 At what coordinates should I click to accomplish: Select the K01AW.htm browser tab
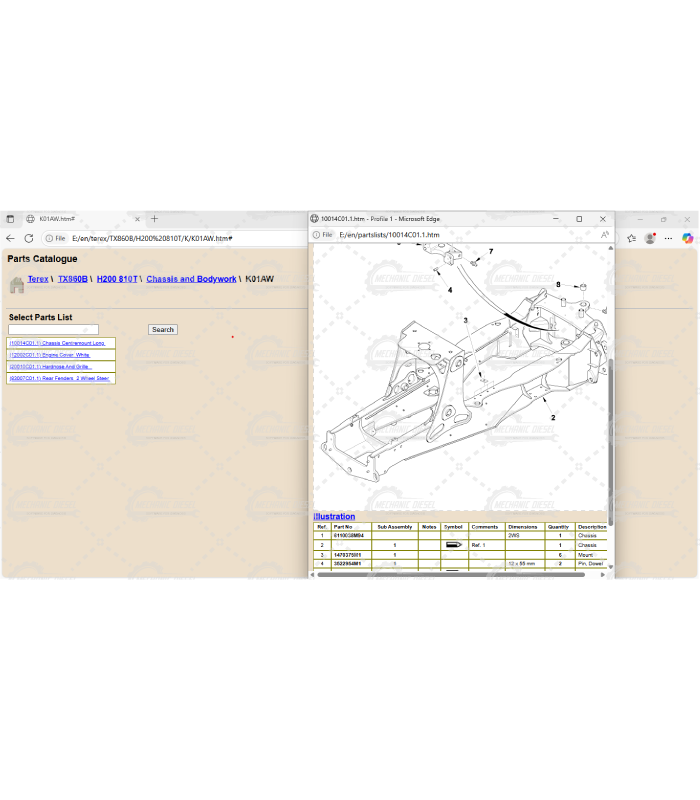click(80, 219)
